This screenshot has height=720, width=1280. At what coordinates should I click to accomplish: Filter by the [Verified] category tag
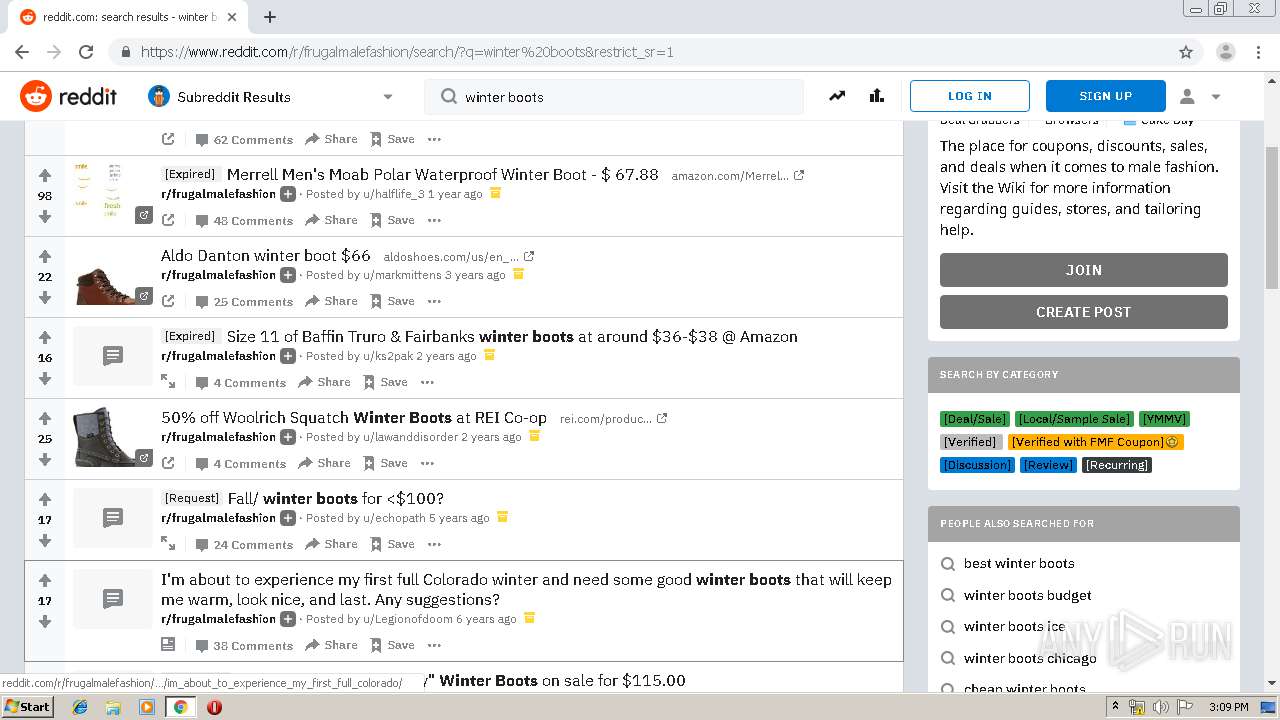971,442
